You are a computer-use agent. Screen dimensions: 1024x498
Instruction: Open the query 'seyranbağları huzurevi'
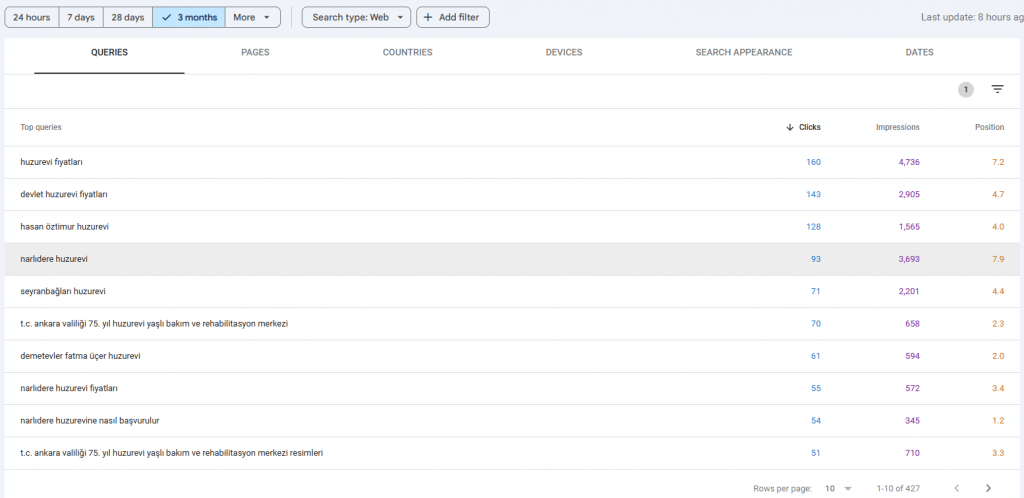pos(63,291)
